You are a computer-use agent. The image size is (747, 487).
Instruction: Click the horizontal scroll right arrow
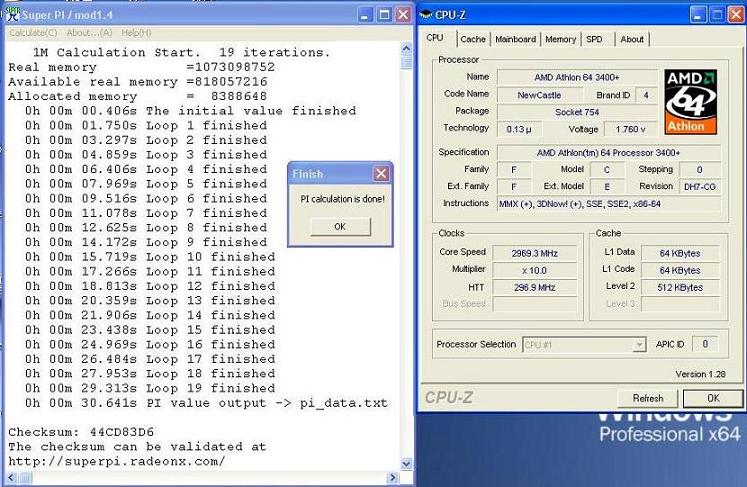[393, 477]
